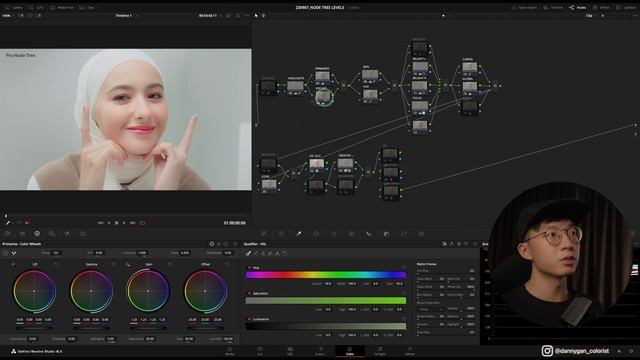Switch to the Fairlight page
The height and width of the screenshot is (360, 640).
[380, 351]
